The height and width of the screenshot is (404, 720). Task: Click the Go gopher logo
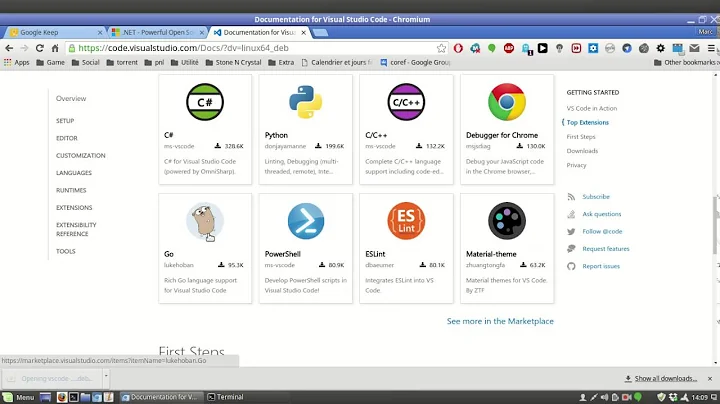point(205,221)
